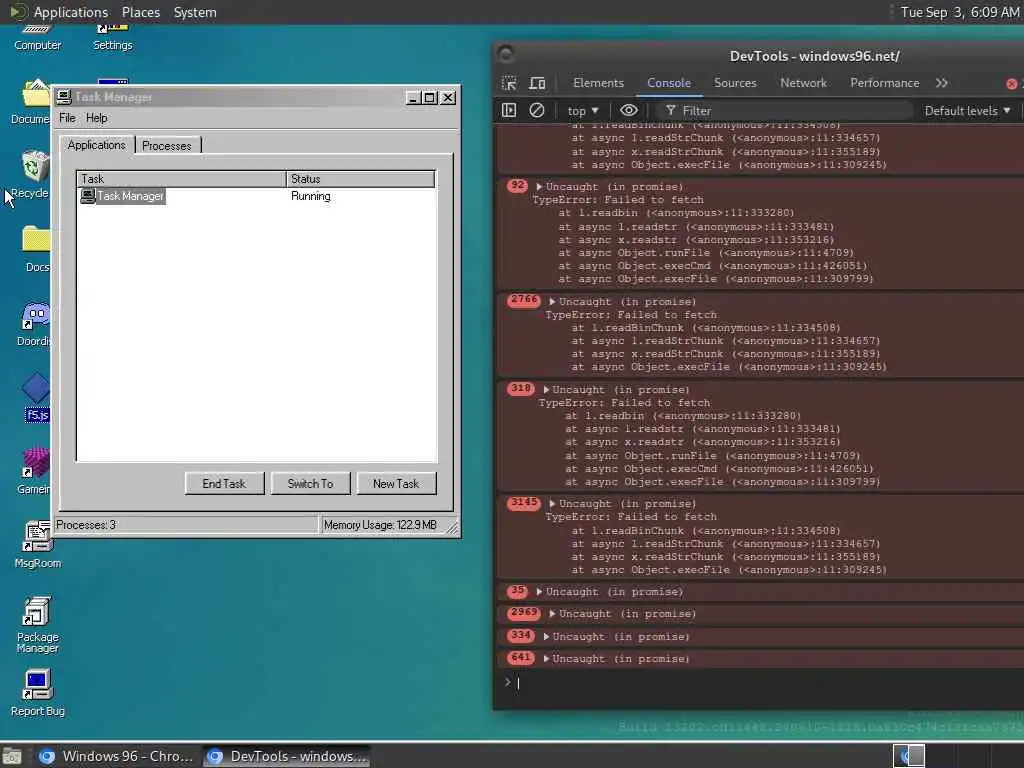Switch to the Processes tab in Task Manager

tap(167, 146)
